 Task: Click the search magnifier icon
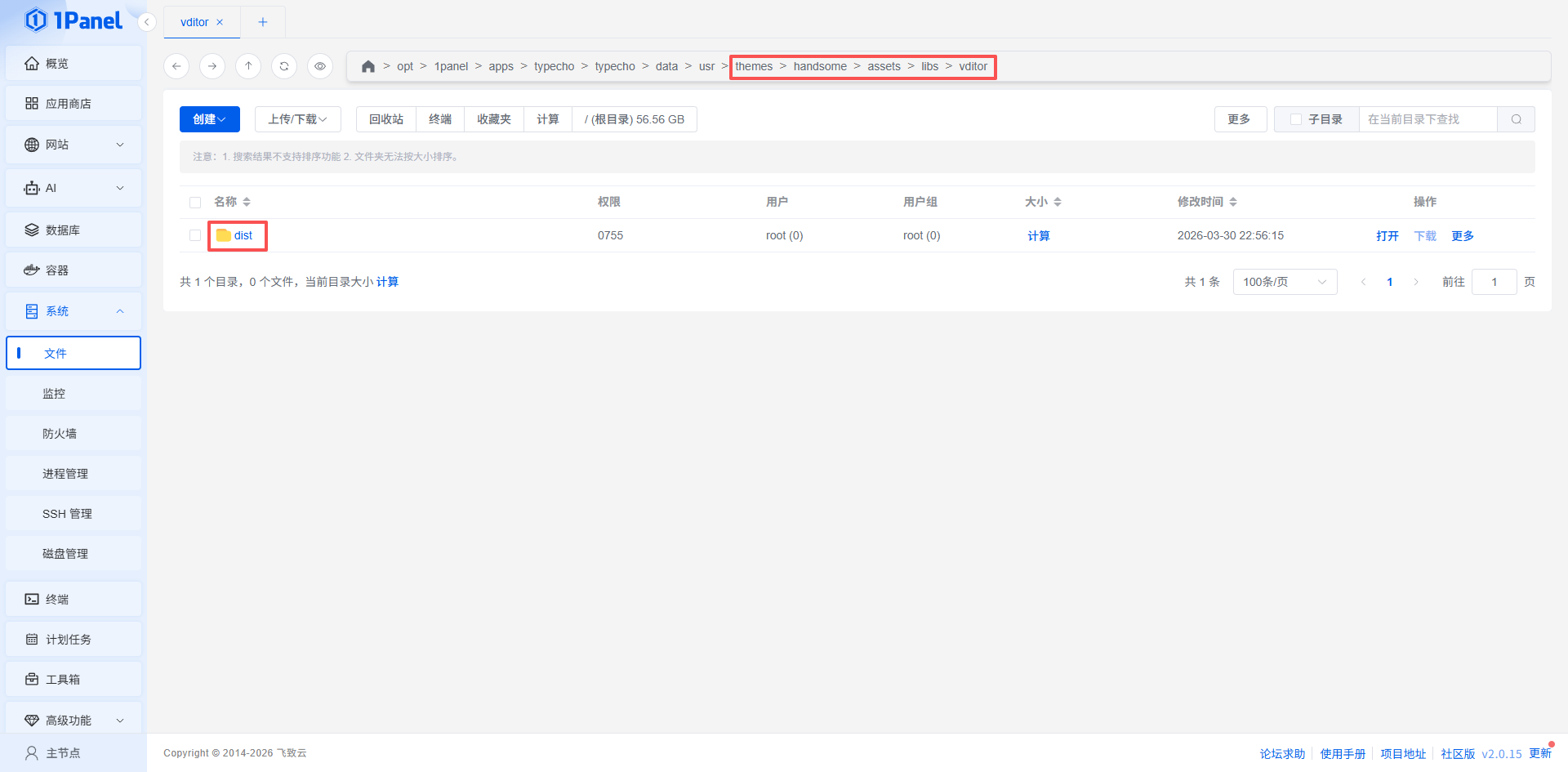[1516, 119]
